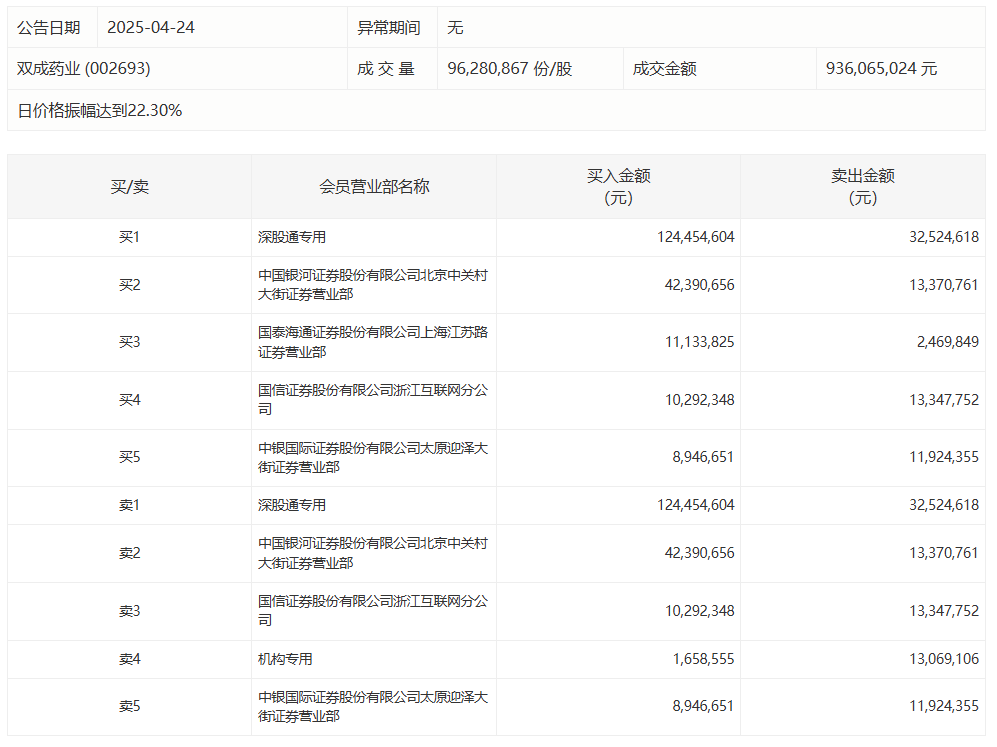Image resolution: width=997 pixels, height=747 pixels.
Task: Click the 异常期间 label cell
Action: (389, 27)
